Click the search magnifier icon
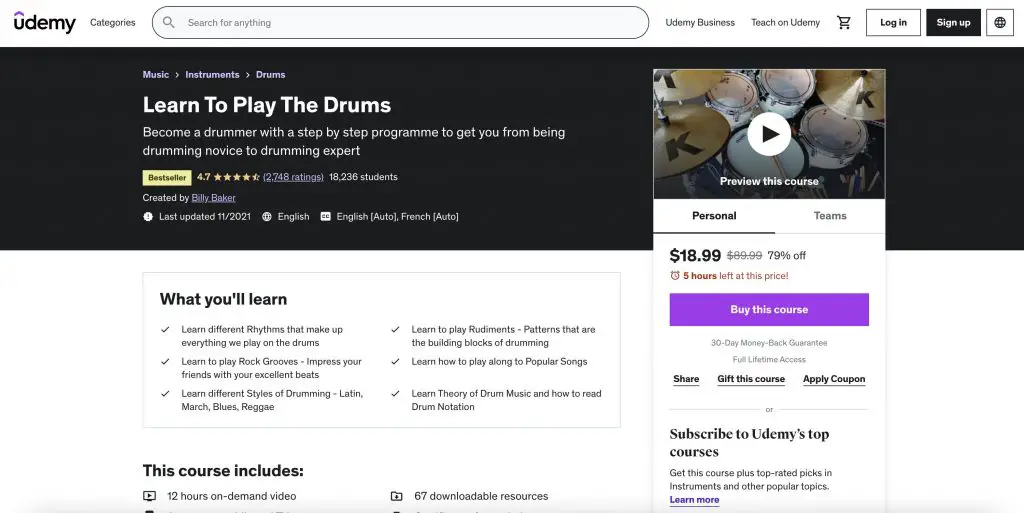The height and width of the screenshot is (513, 1024). pos(168,22)
